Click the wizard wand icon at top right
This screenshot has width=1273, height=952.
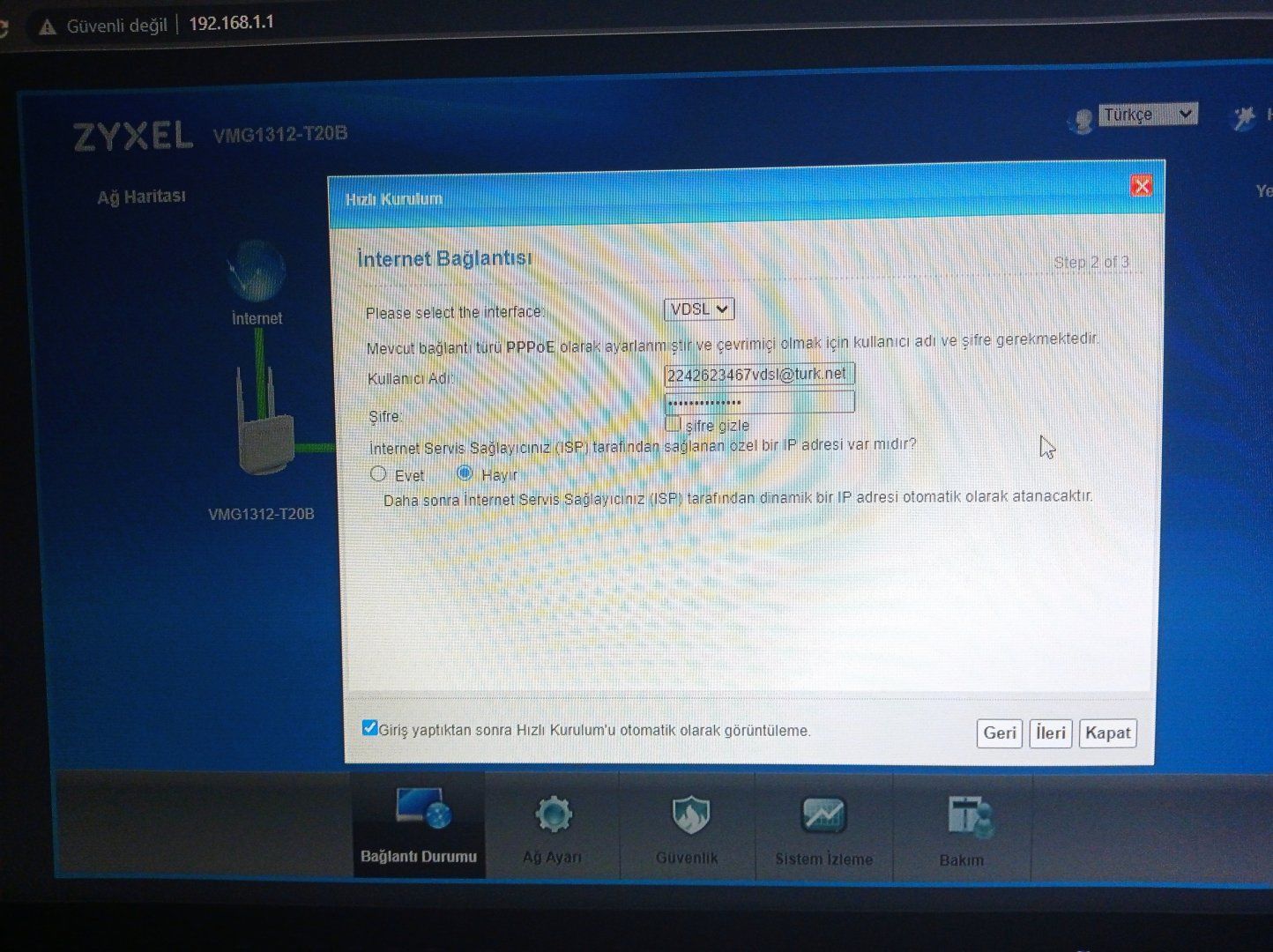[x=1244, y=117]
